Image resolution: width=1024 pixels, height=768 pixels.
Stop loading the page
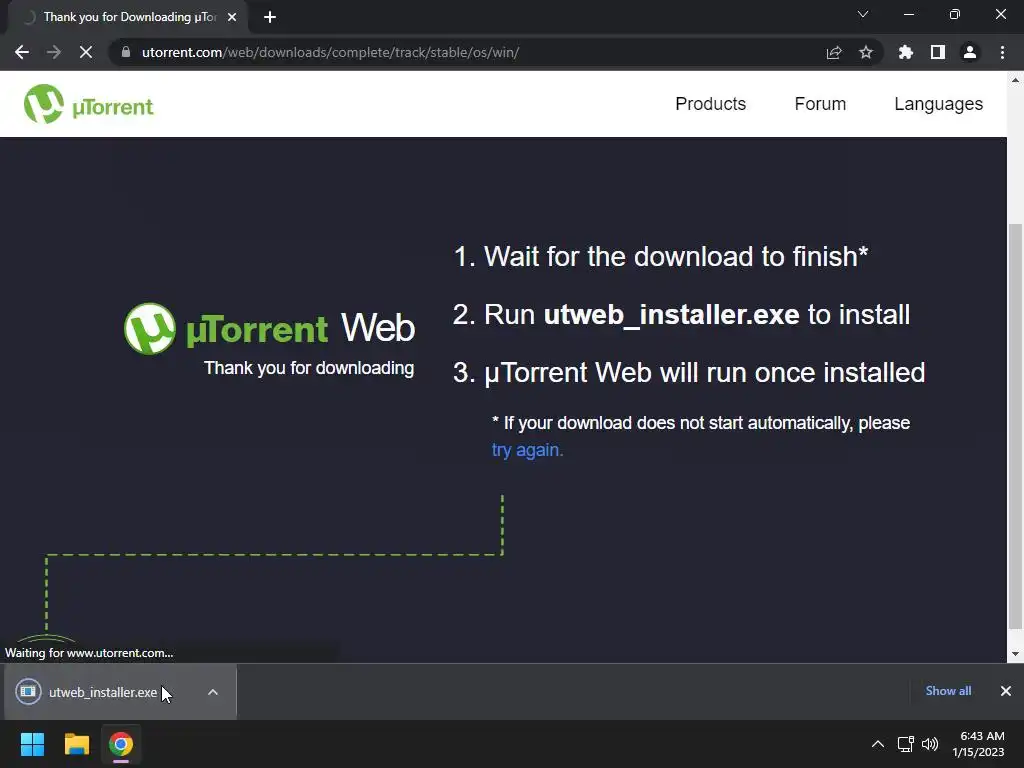coord(86,52)
